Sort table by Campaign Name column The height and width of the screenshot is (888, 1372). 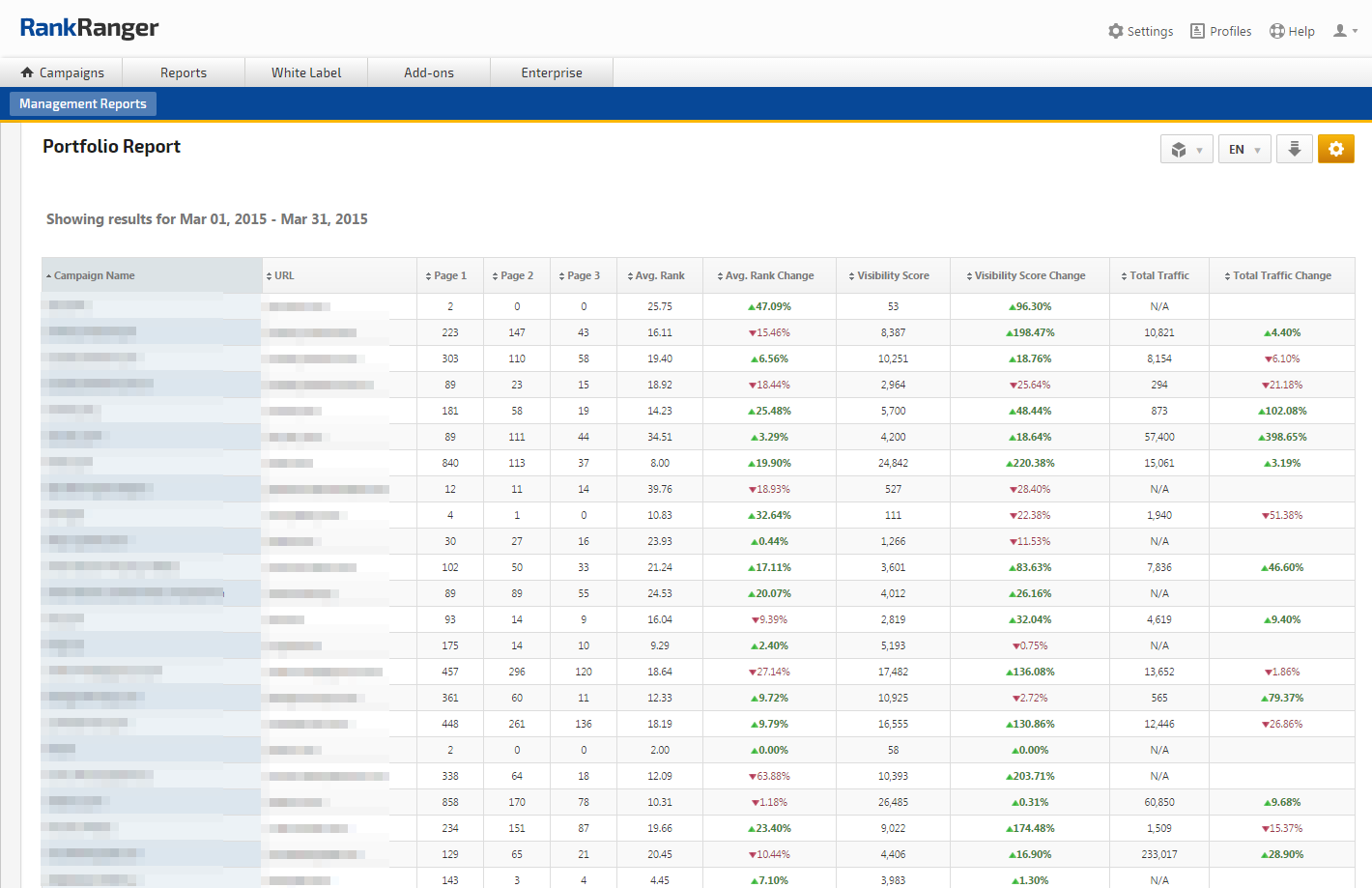[94, 275]
